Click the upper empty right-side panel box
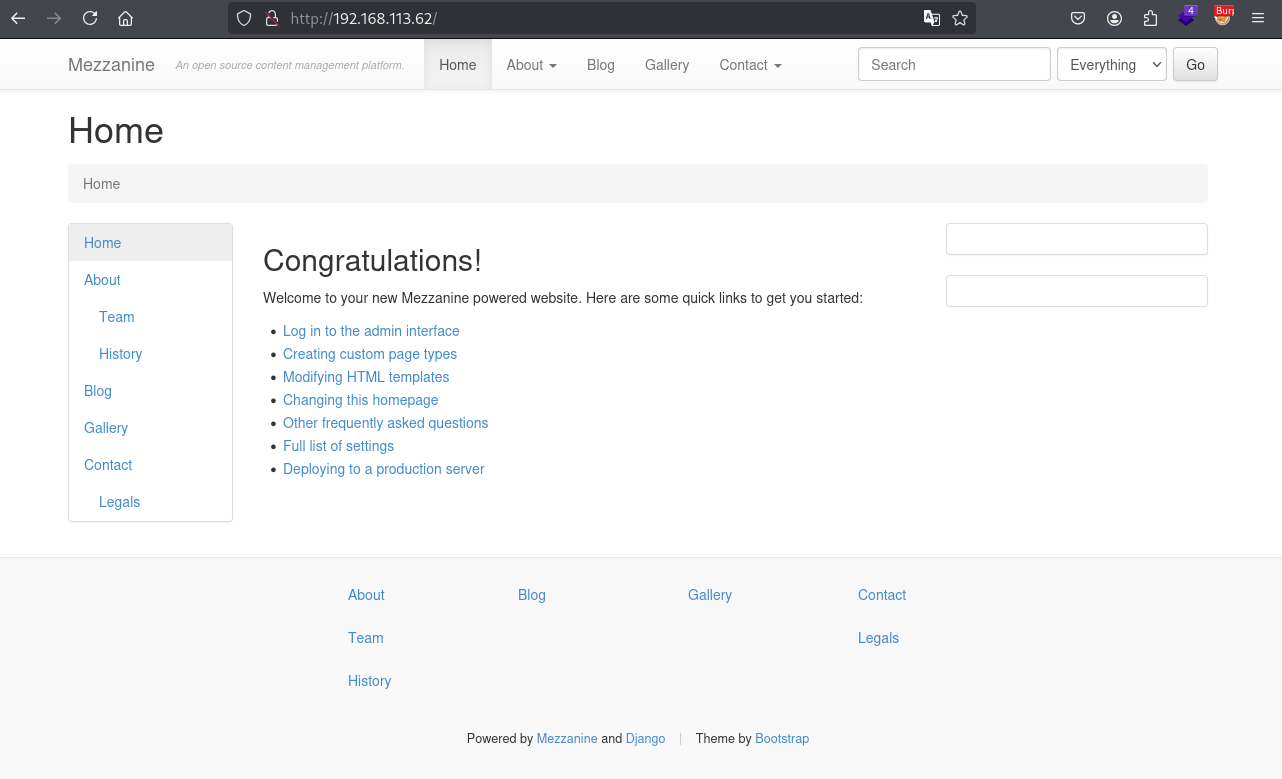1282x779 pixels. (1077, 239)
